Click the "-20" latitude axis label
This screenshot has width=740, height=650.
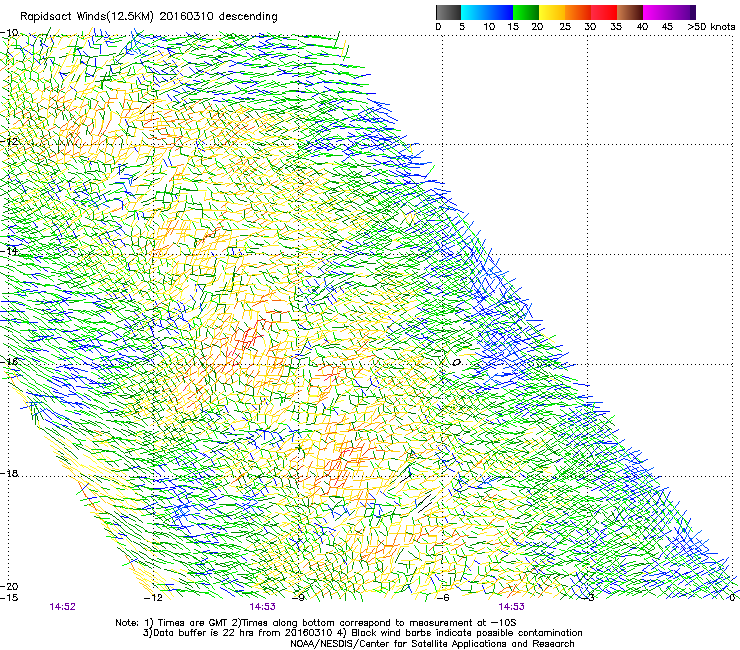(x=9, y=586)
